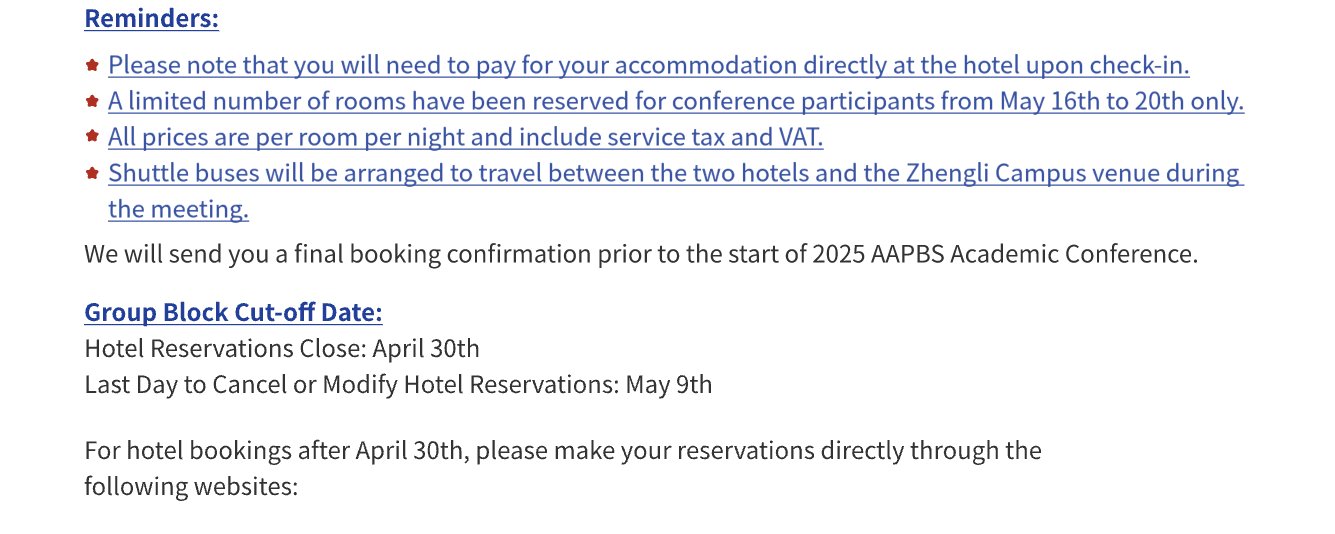Image resolution: width=1335 pixels, height=534 pixels.
Task: Click the 'For hotel bookings after April 30th' sentence
Action: pos(563,451)
